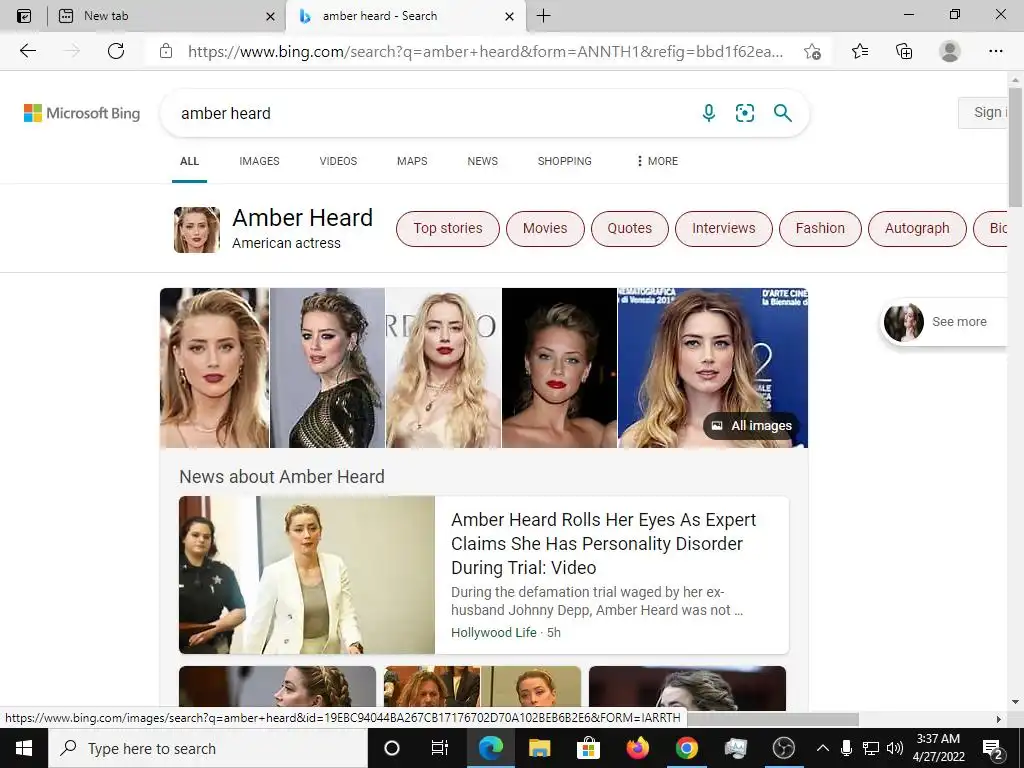Click the horizontal scrollbar right arrow
This screenshot has height=768, width=1024.
pyautogui.click(x=998, y=719)
